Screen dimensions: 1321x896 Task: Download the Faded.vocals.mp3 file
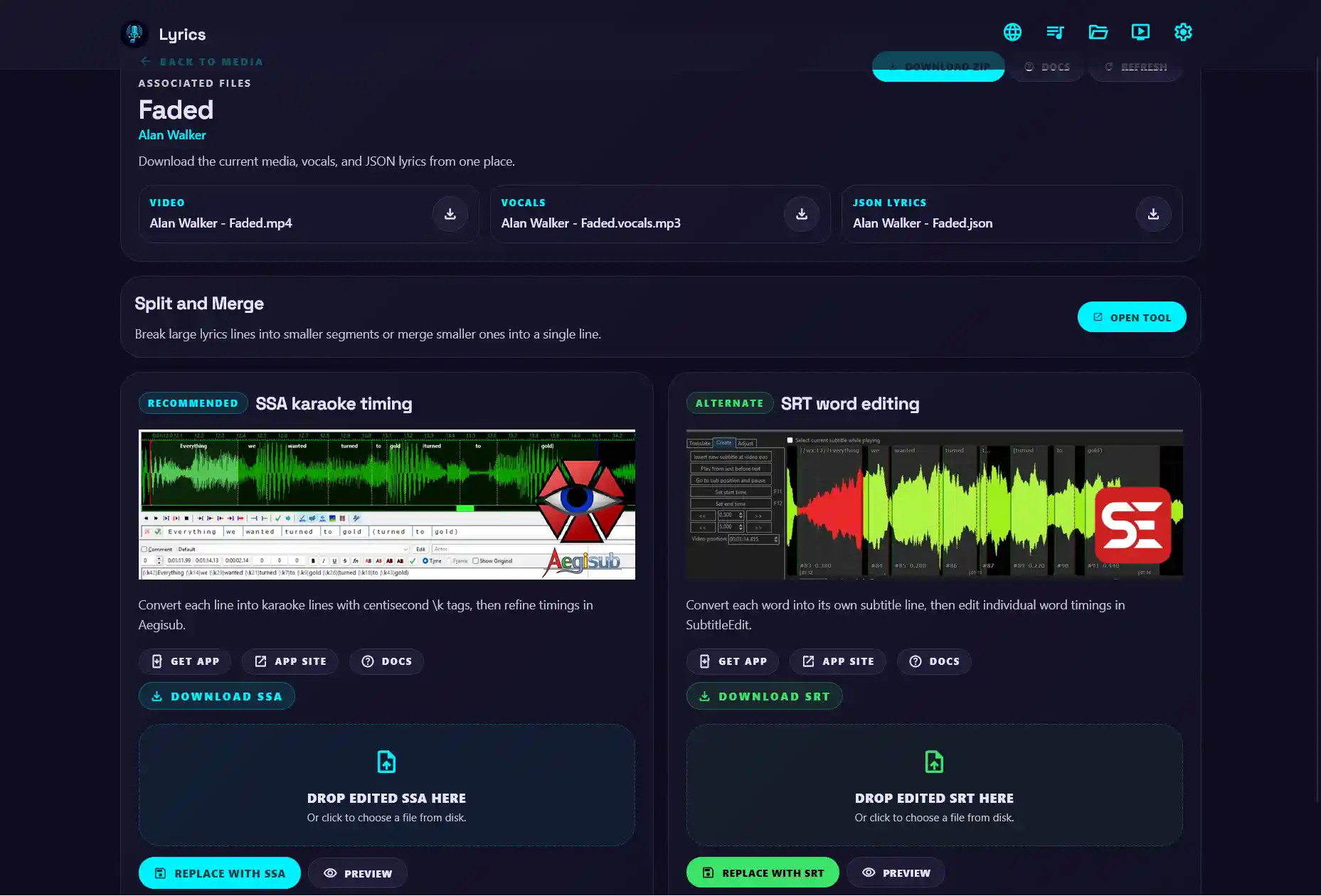tap(802, 214)
